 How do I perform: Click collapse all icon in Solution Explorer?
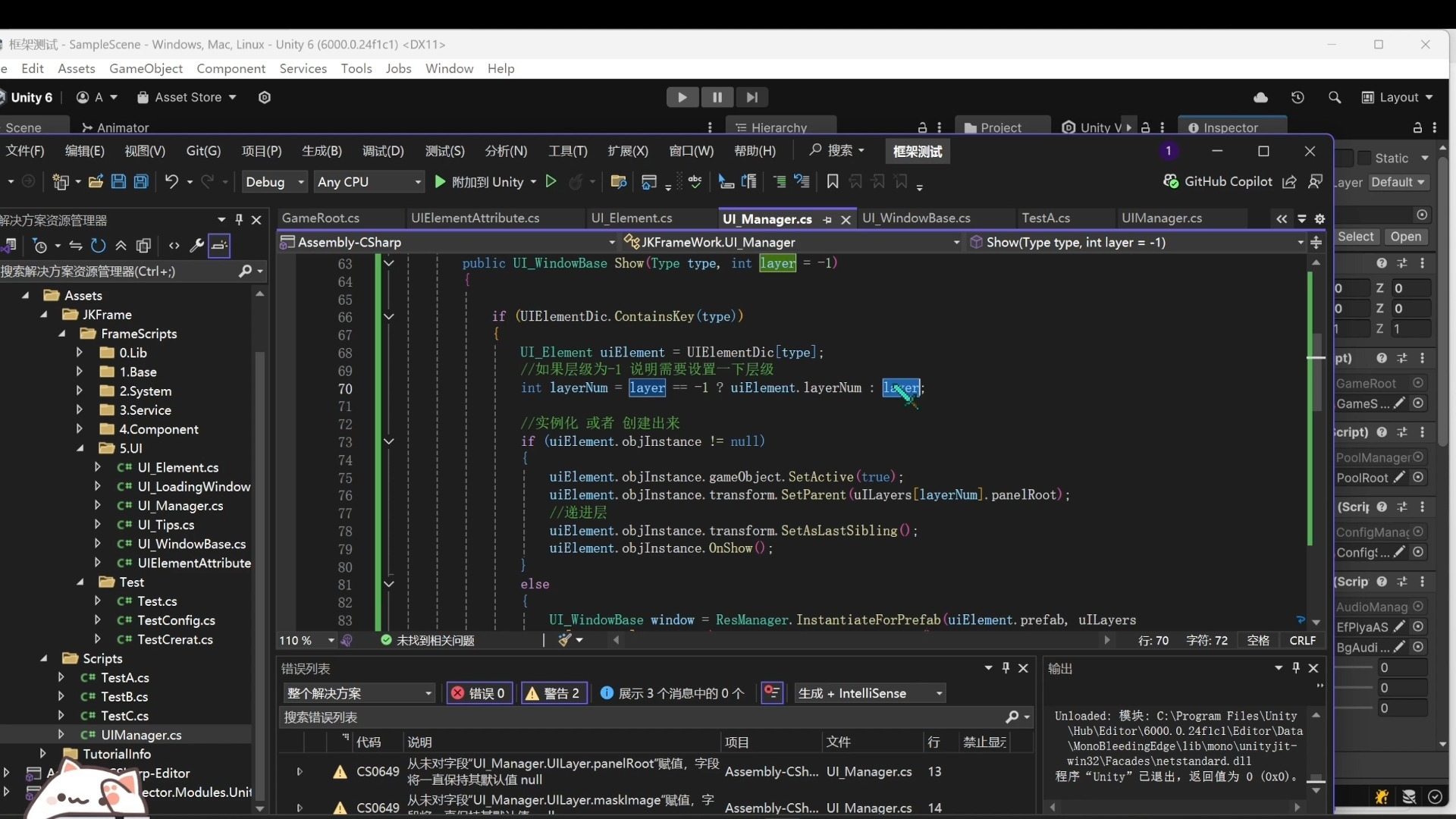click(x=121, y=245)
